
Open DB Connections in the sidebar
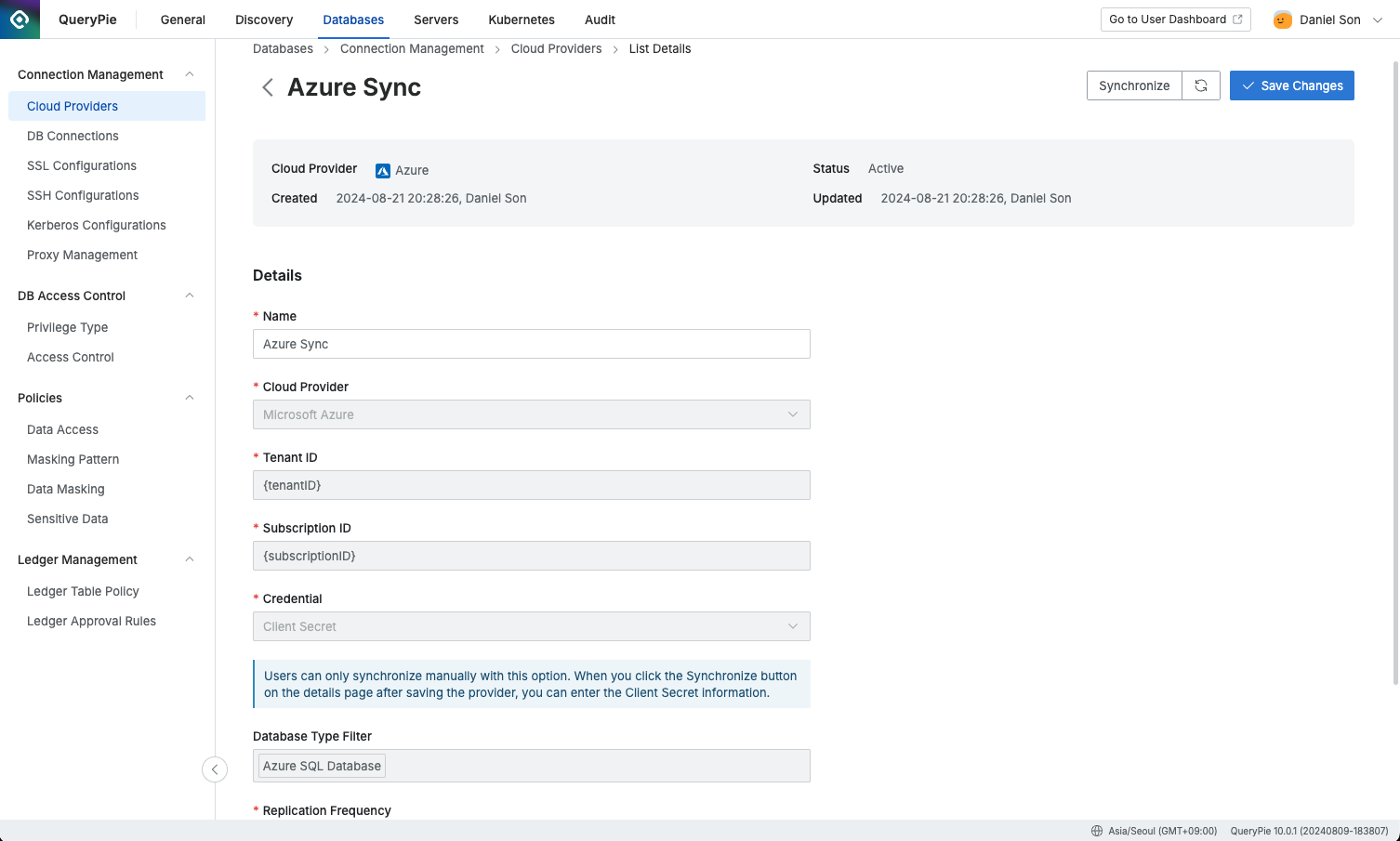pos(107,136)
